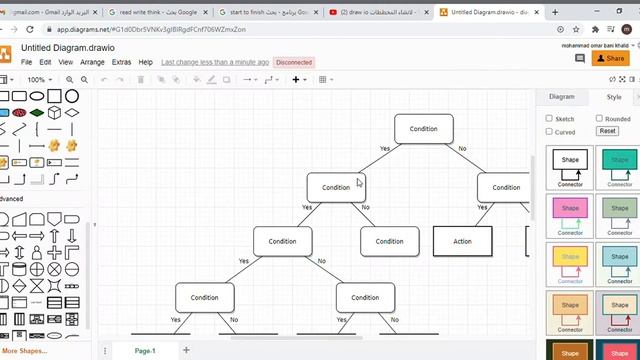Open a new browser tab
The height and width of the screenshot is (360, 640).
pyautogui.click(x=555, y=12)
